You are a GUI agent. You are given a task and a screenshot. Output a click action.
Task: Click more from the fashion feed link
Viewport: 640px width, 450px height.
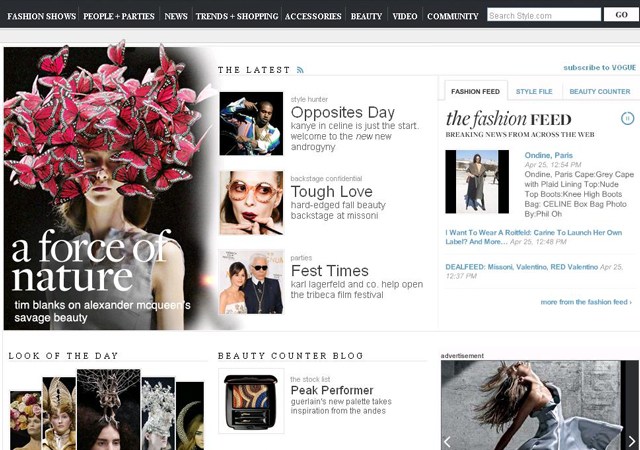585,301
